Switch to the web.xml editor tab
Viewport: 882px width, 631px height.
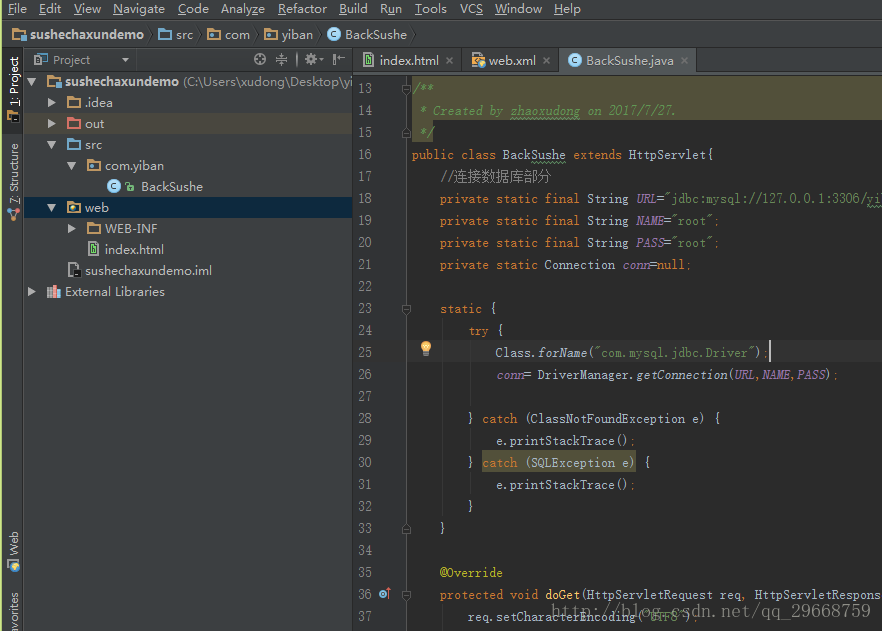[x=511, y=61]
